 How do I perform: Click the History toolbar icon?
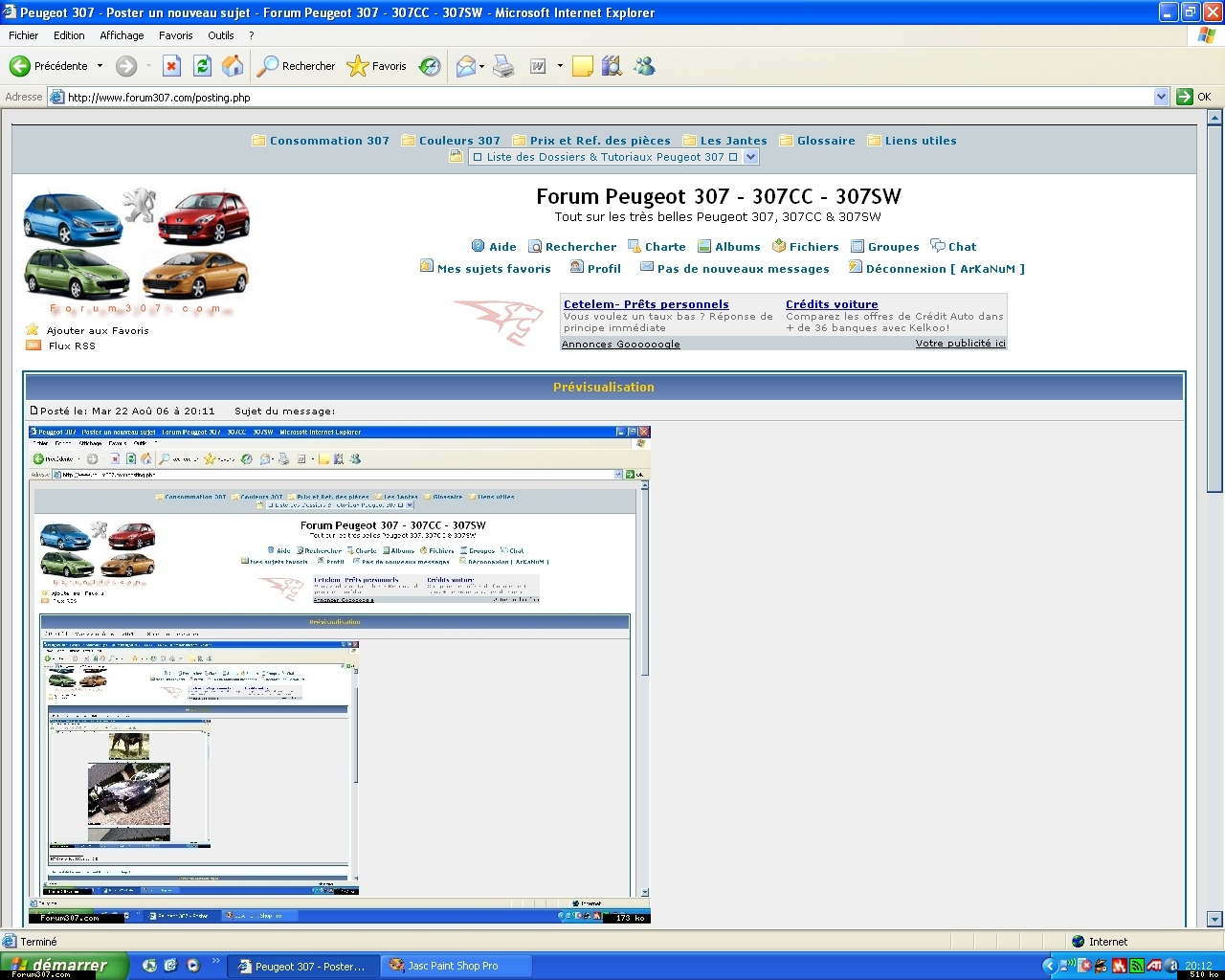pyautogui.click(x=431, y=66)
